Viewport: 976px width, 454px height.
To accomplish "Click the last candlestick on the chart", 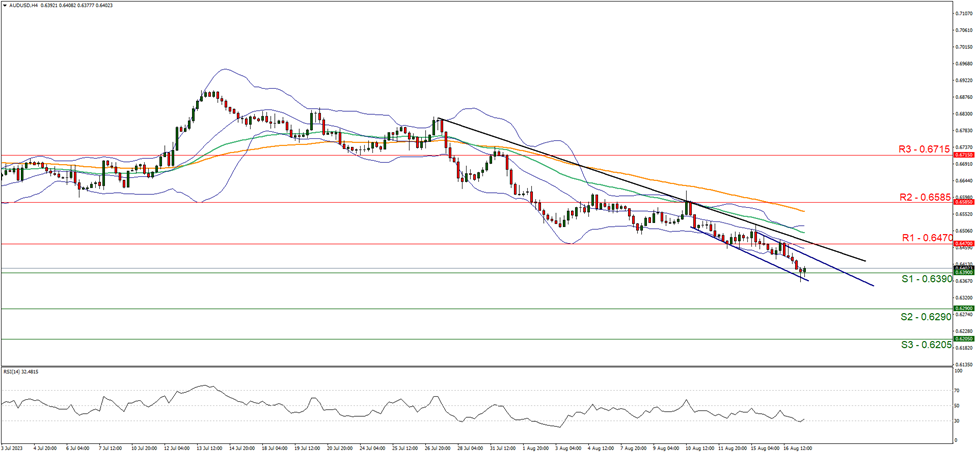I will (804, 269).
